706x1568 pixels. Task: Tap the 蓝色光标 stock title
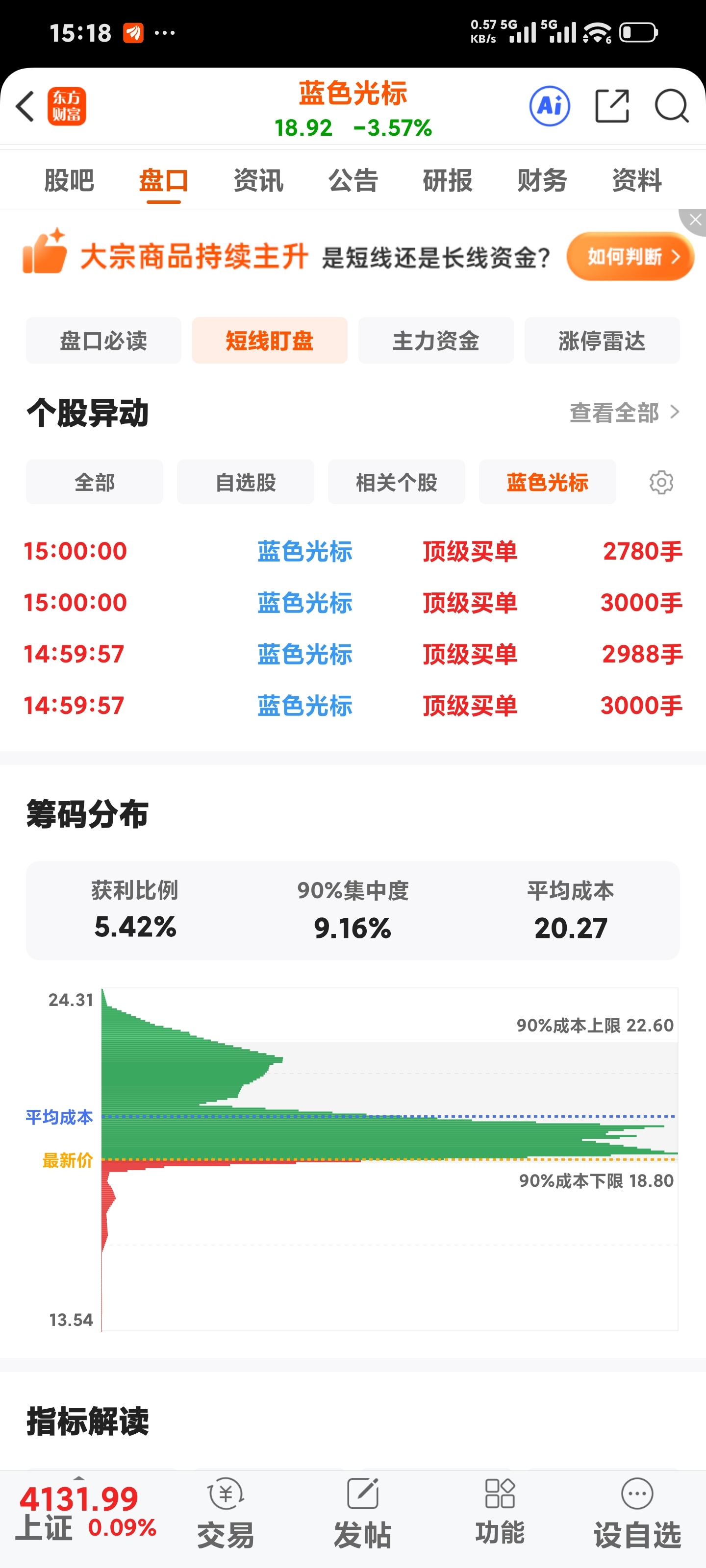(353, 93)
